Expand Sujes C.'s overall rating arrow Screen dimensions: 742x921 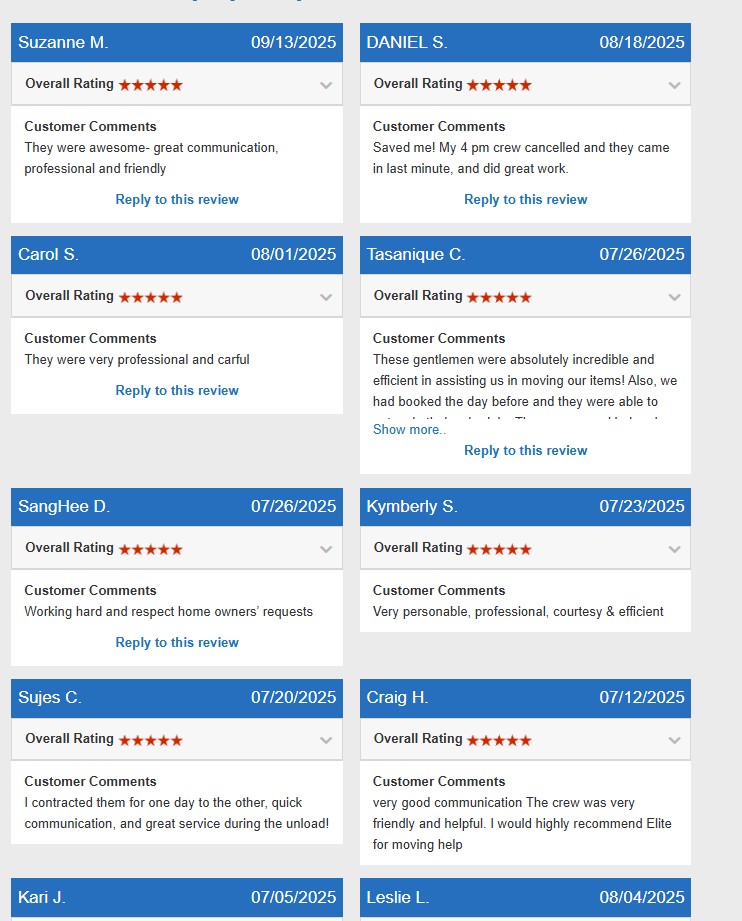click(x=326, y=740)
